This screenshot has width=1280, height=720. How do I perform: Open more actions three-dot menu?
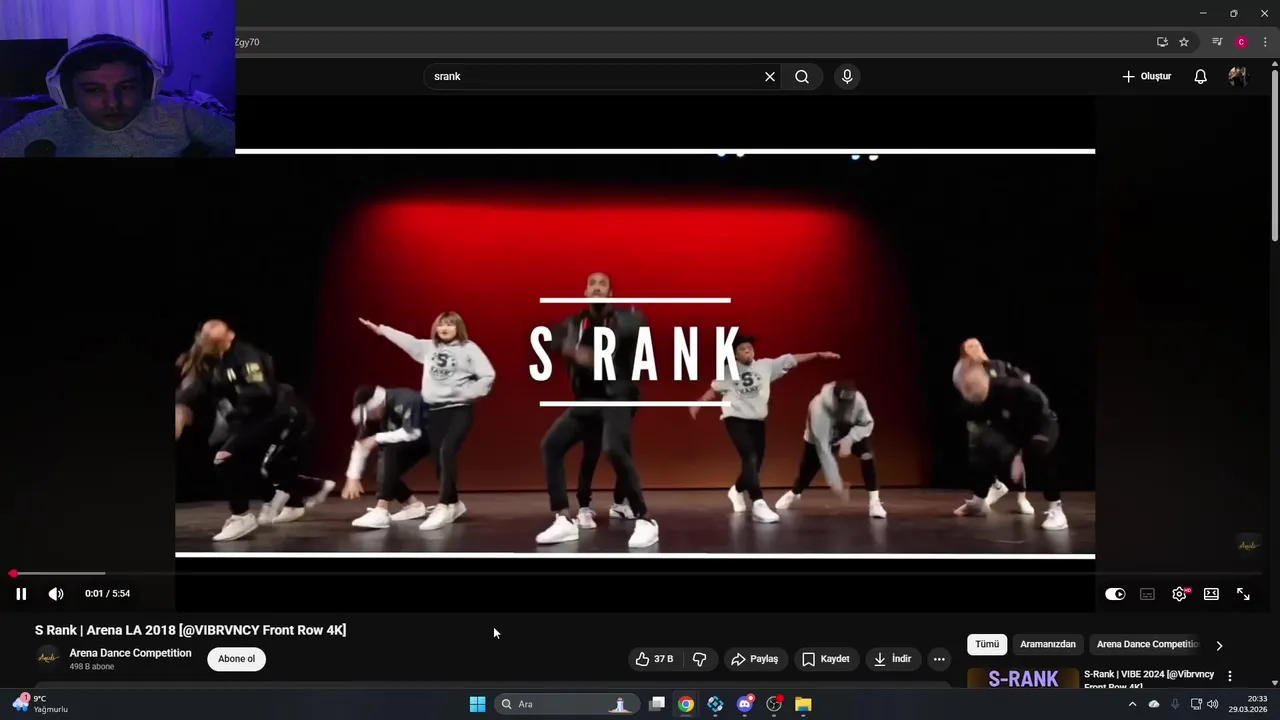pyautogui.click(x=939, y=659)
